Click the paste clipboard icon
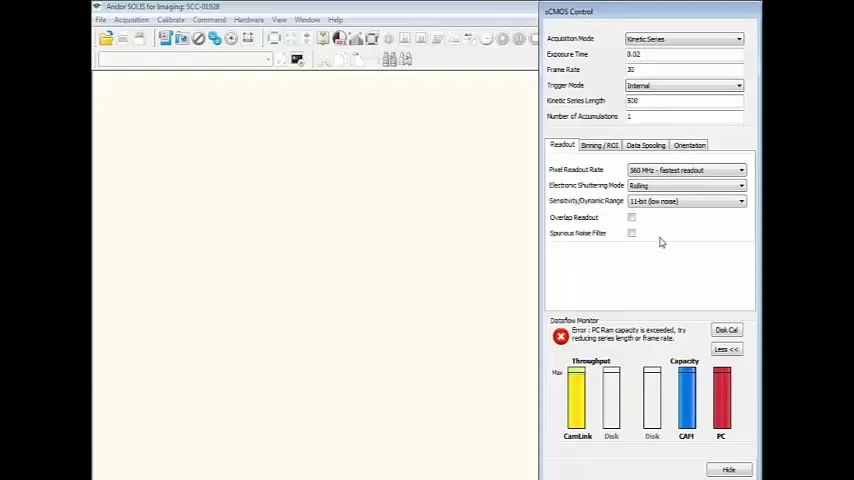Viewport: 854px width, 480px height. click(x=357, y=59)
